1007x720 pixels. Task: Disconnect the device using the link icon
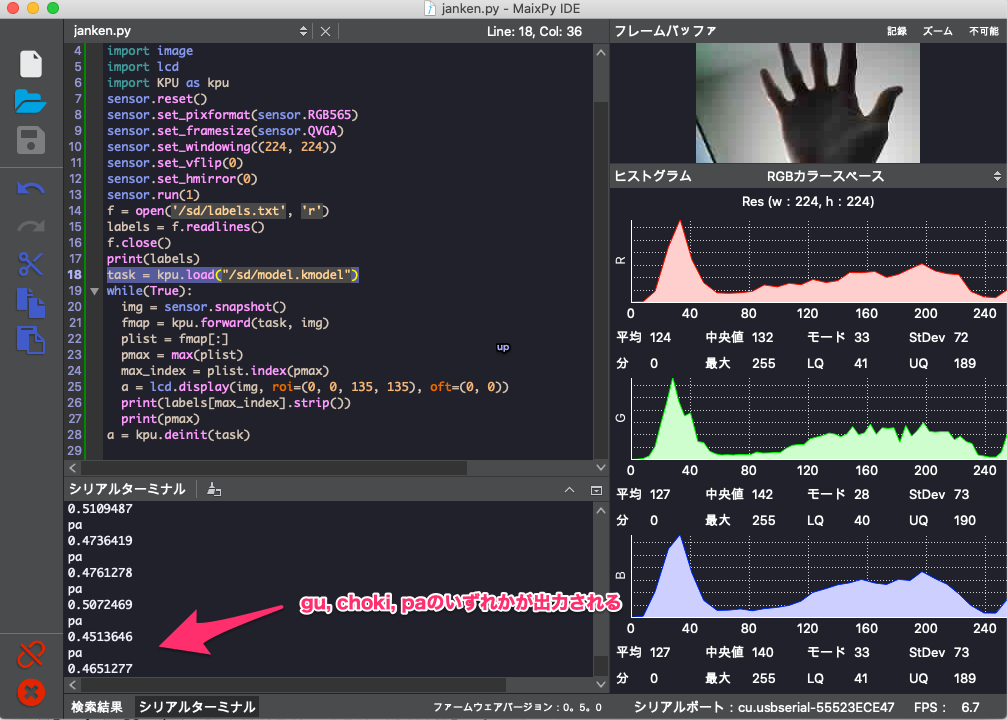[31, 655]
